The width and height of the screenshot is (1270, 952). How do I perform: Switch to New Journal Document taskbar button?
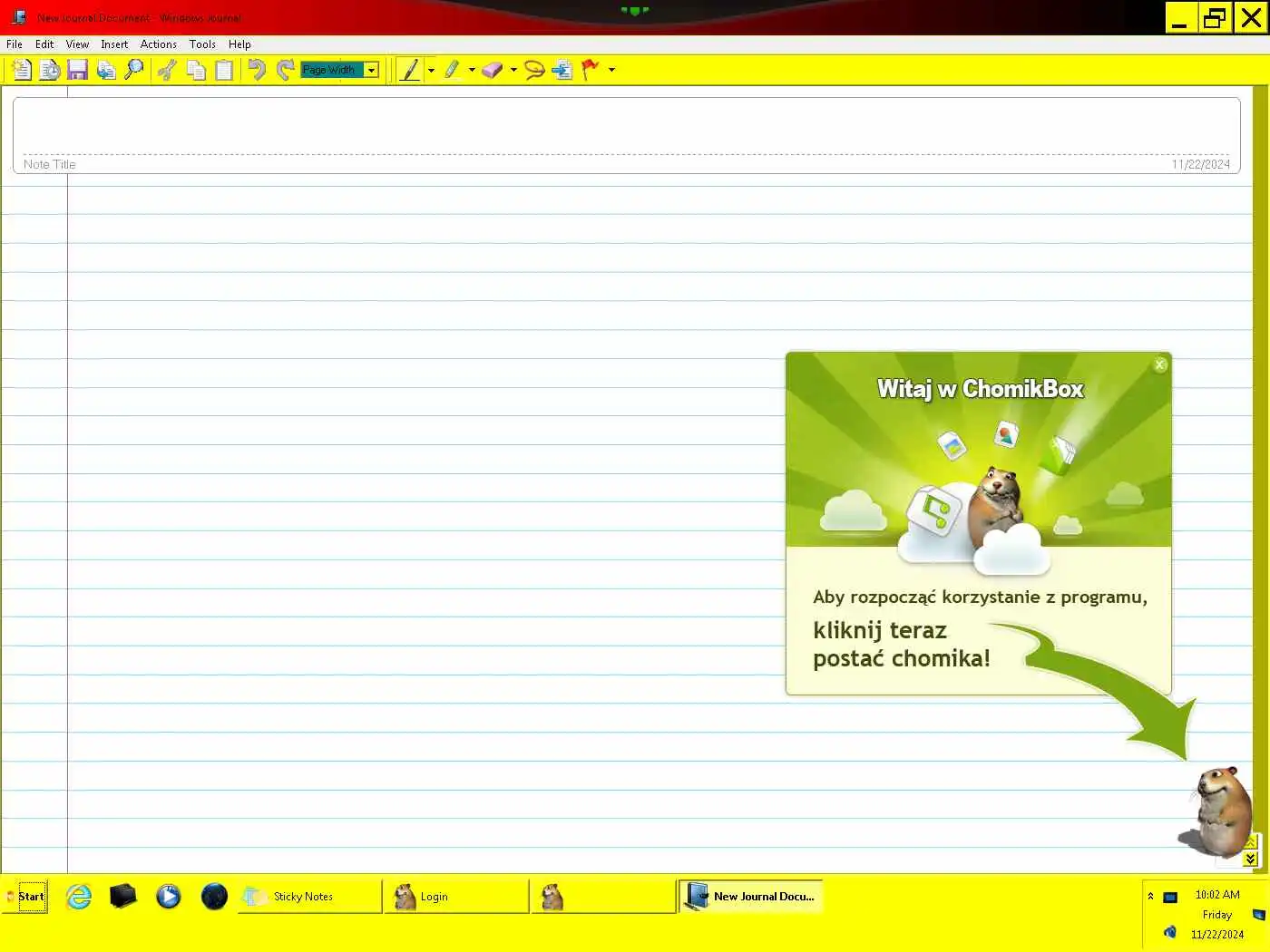[750, 897]
